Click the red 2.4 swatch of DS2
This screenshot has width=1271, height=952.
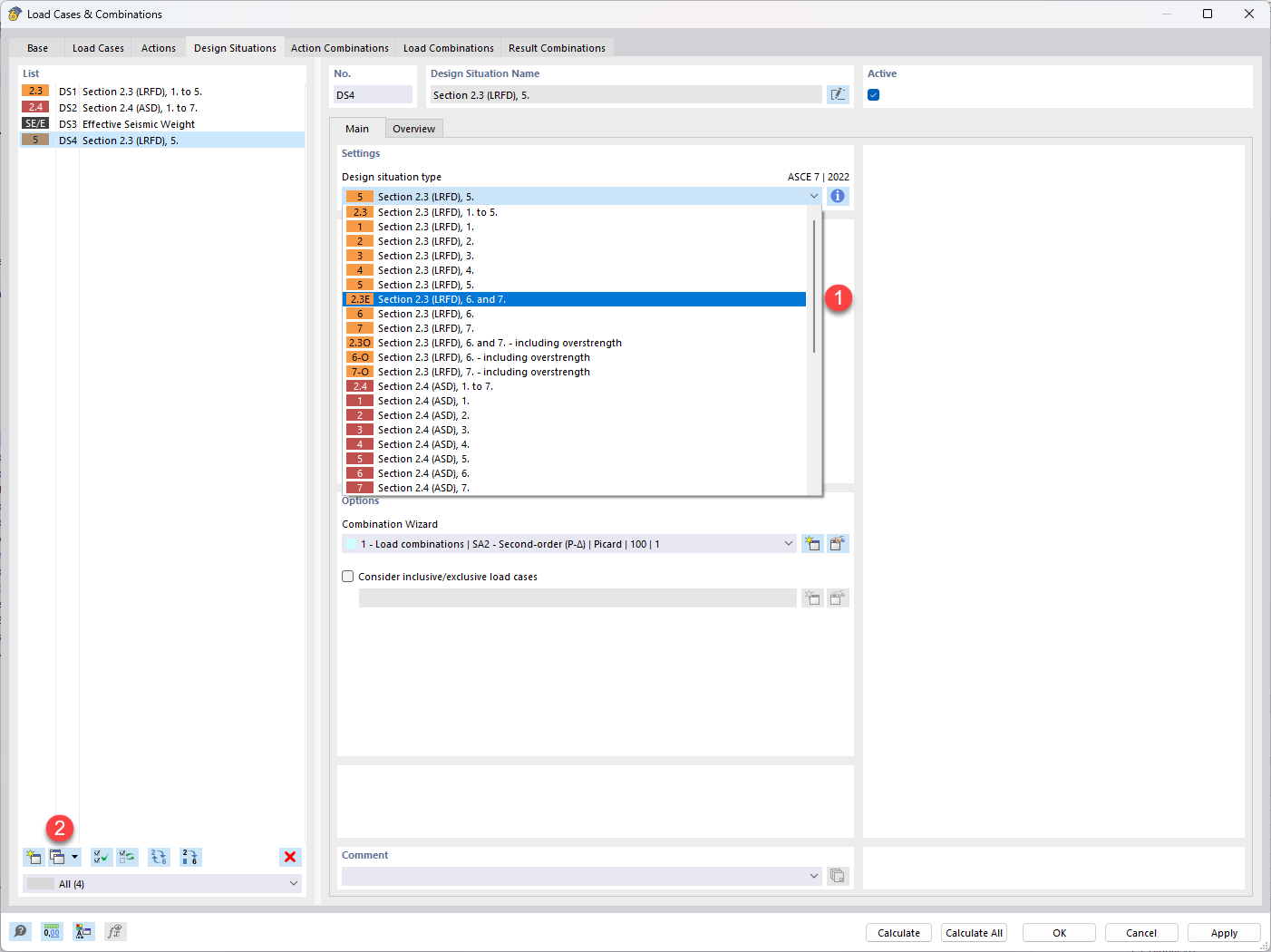click(x=35, y=107)
